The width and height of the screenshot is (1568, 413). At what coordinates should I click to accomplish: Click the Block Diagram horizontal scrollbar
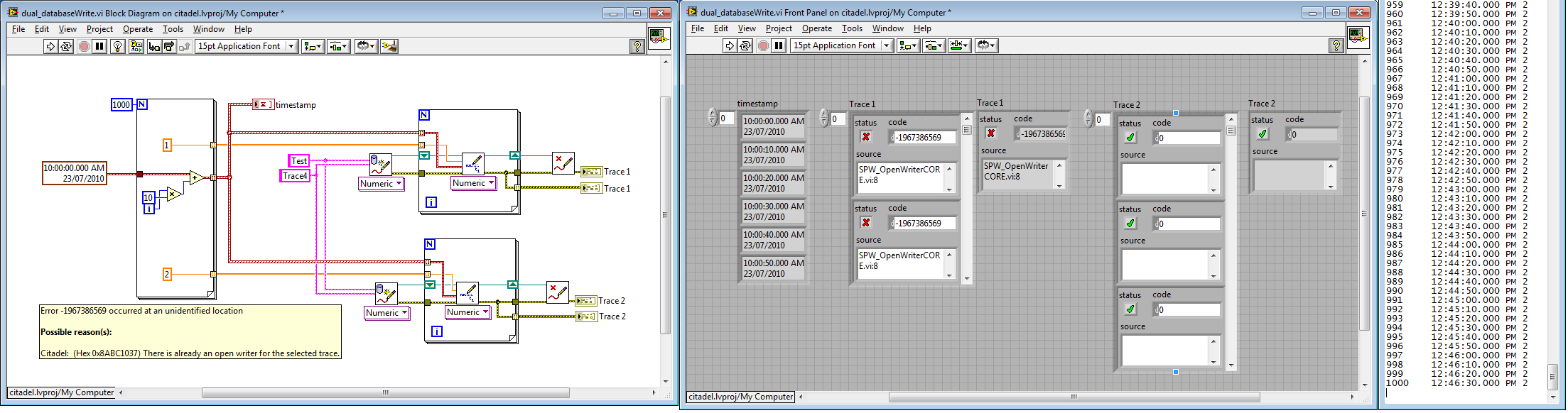click(386, 392)
